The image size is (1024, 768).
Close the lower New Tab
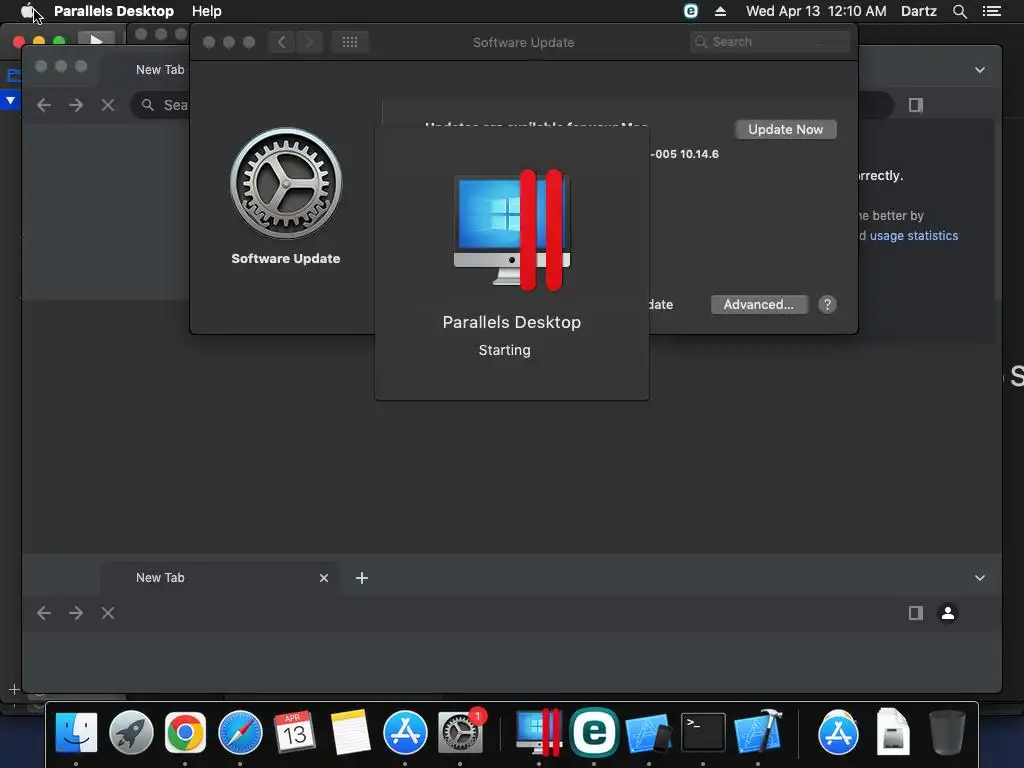pyautogui.click(x=323, y=578)
